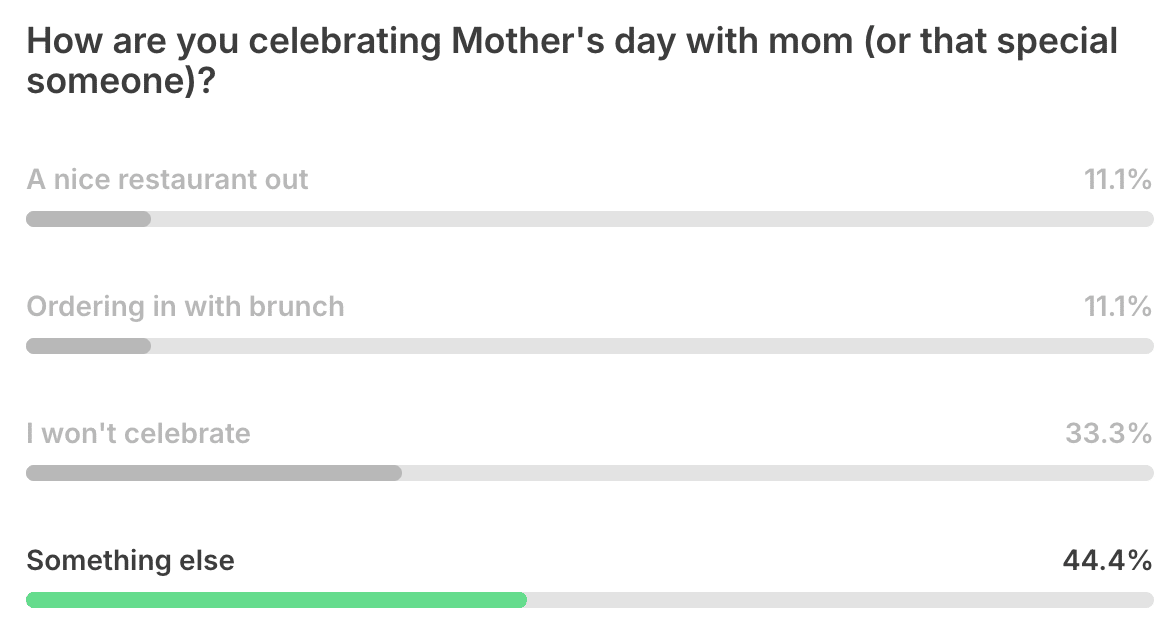Click the gray bar under I won't celebrate

213,473
